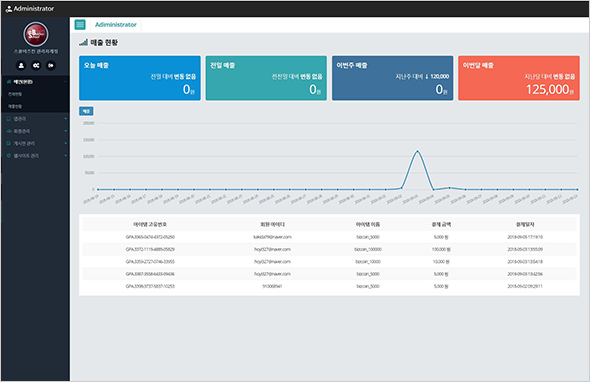Viewport: 590px width, 382px height.
Task: Click the monitor icon above 회원관리 in sidebar
Action: coord(9,119)
